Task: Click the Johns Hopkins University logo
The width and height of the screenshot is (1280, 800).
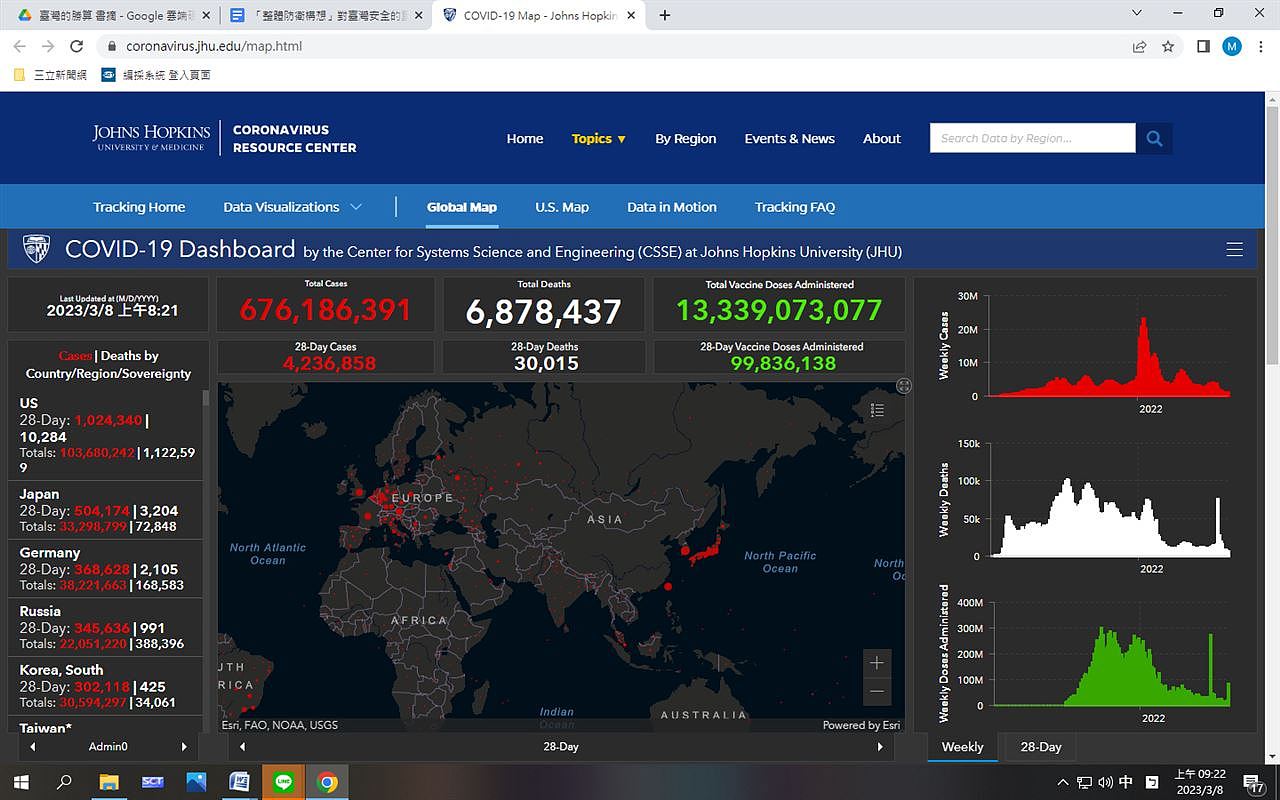Action: point(151,138)
